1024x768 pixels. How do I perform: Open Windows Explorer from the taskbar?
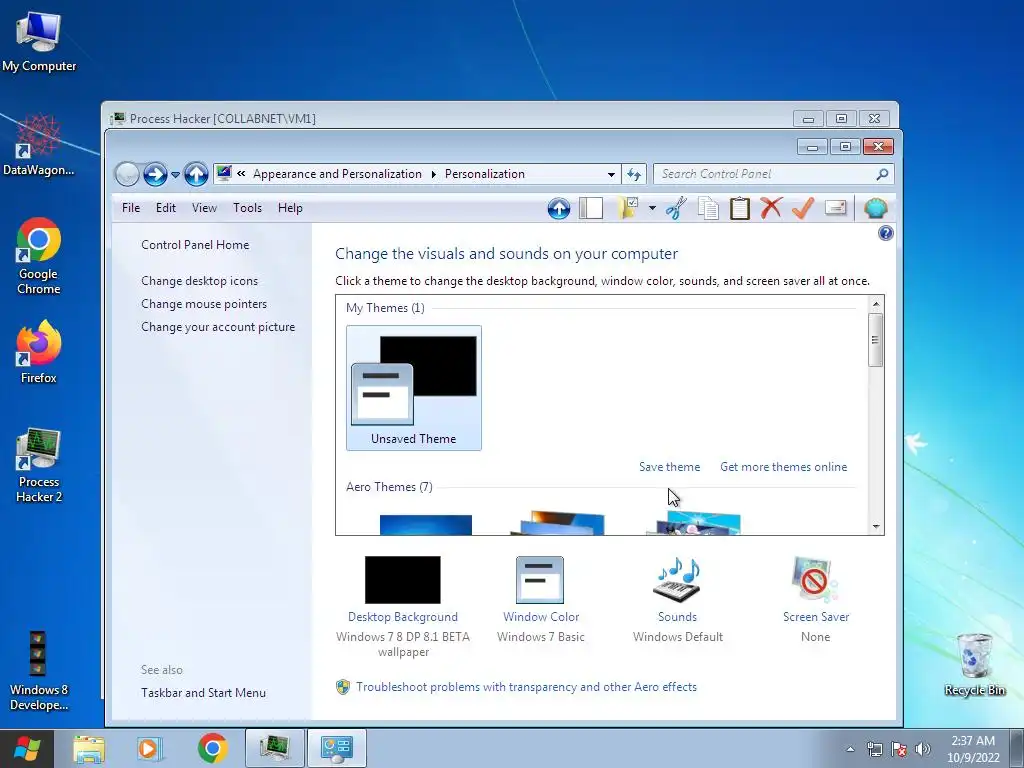tap(89, 748)
